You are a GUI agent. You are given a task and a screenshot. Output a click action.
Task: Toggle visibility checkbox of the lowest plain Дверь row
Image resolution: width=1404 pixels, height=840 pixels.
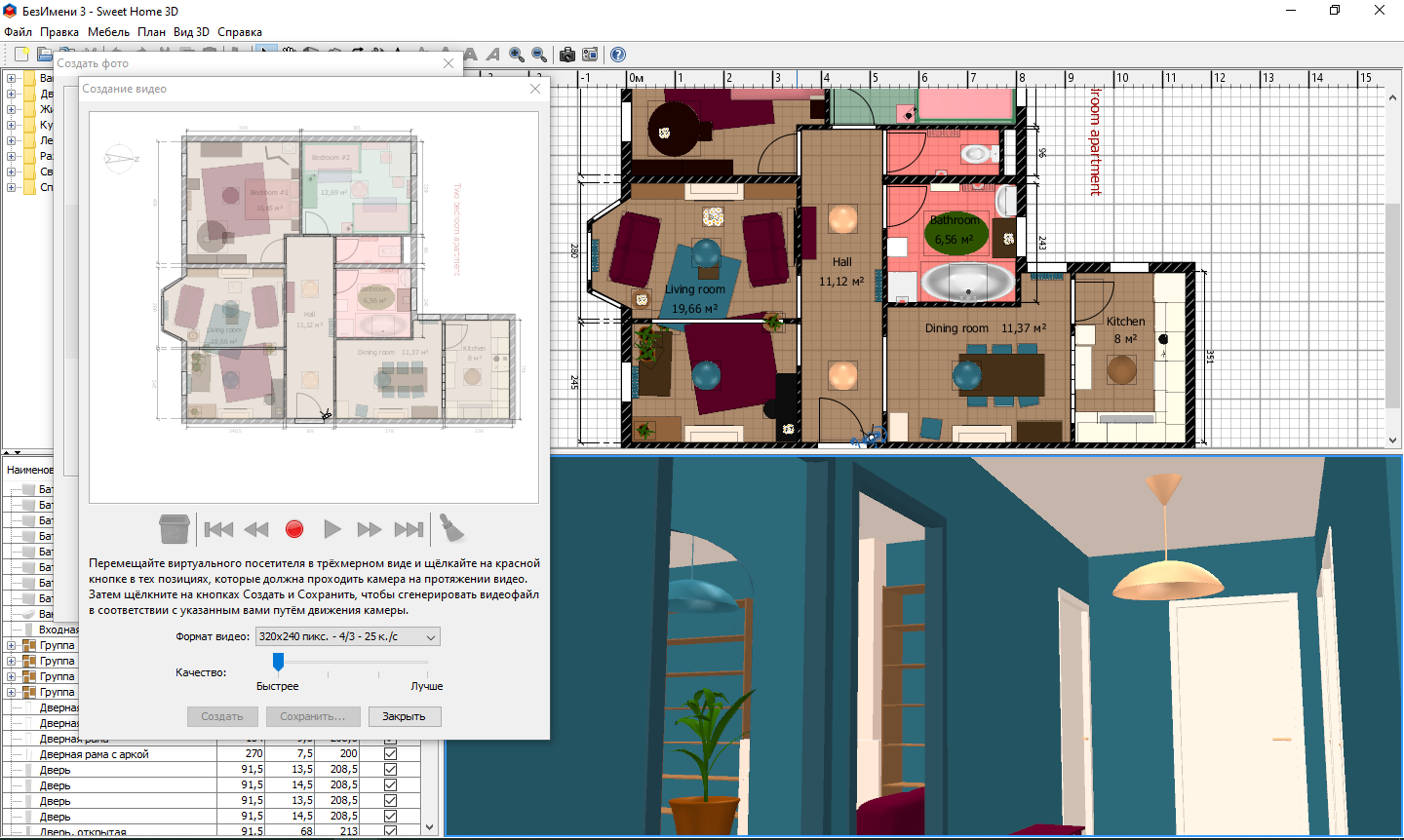tap(391, 816)
